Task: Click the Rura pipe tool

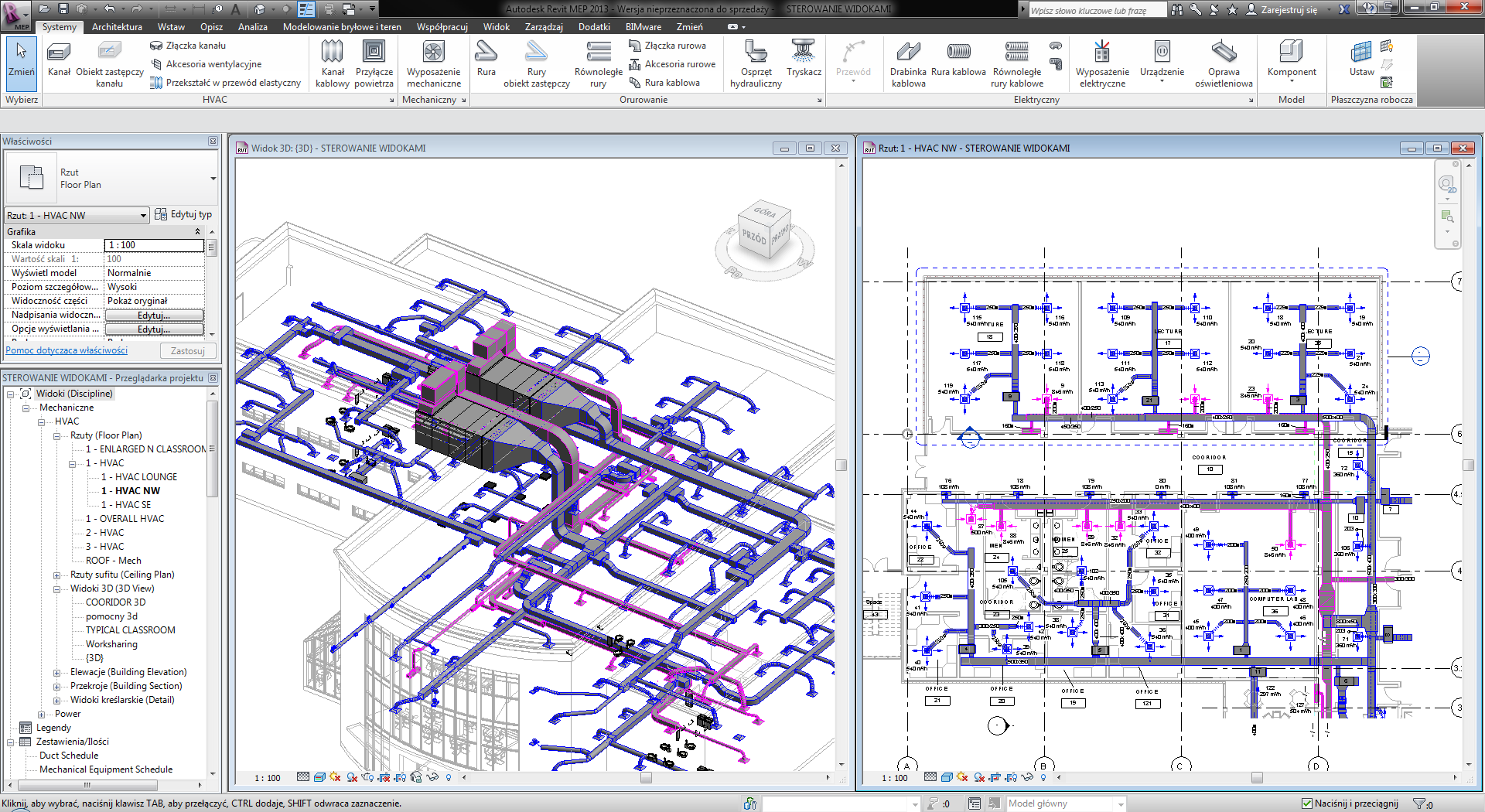Action: (x=486, y=60)
